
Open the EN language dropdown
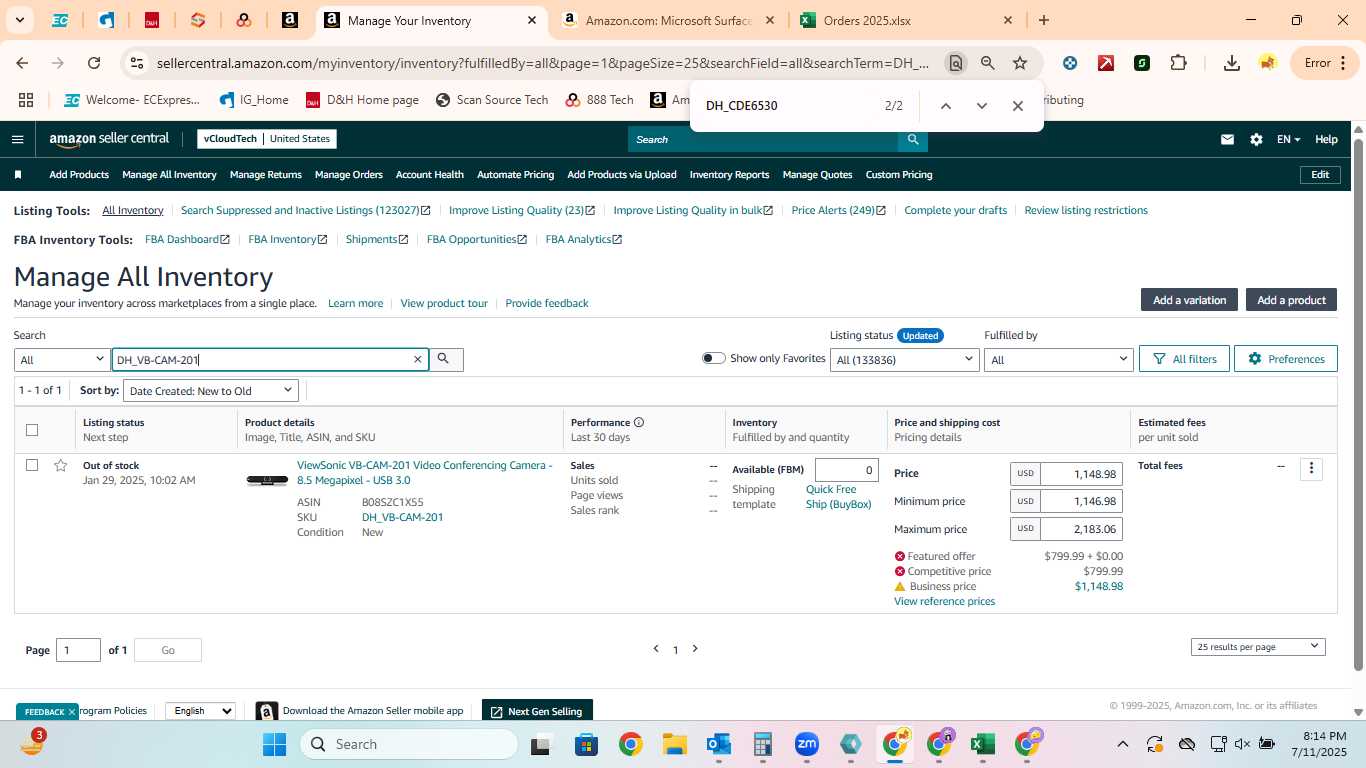(x=1288, y=139)
